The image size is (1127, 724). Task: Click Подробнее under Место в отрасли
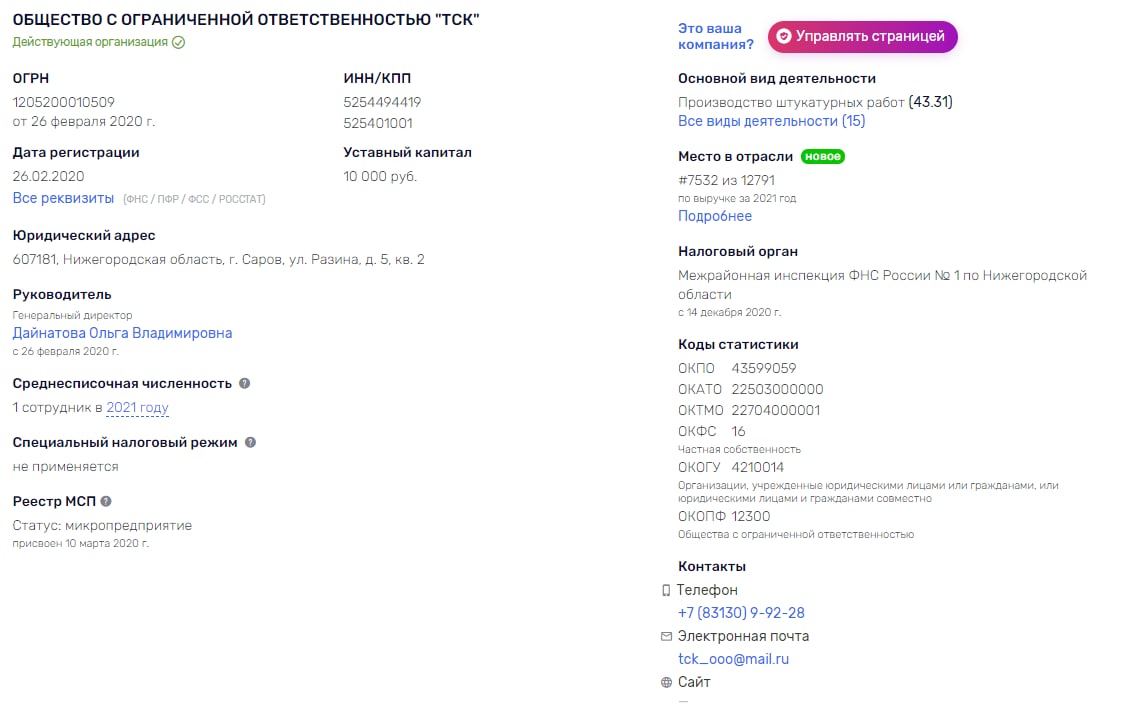714,216
